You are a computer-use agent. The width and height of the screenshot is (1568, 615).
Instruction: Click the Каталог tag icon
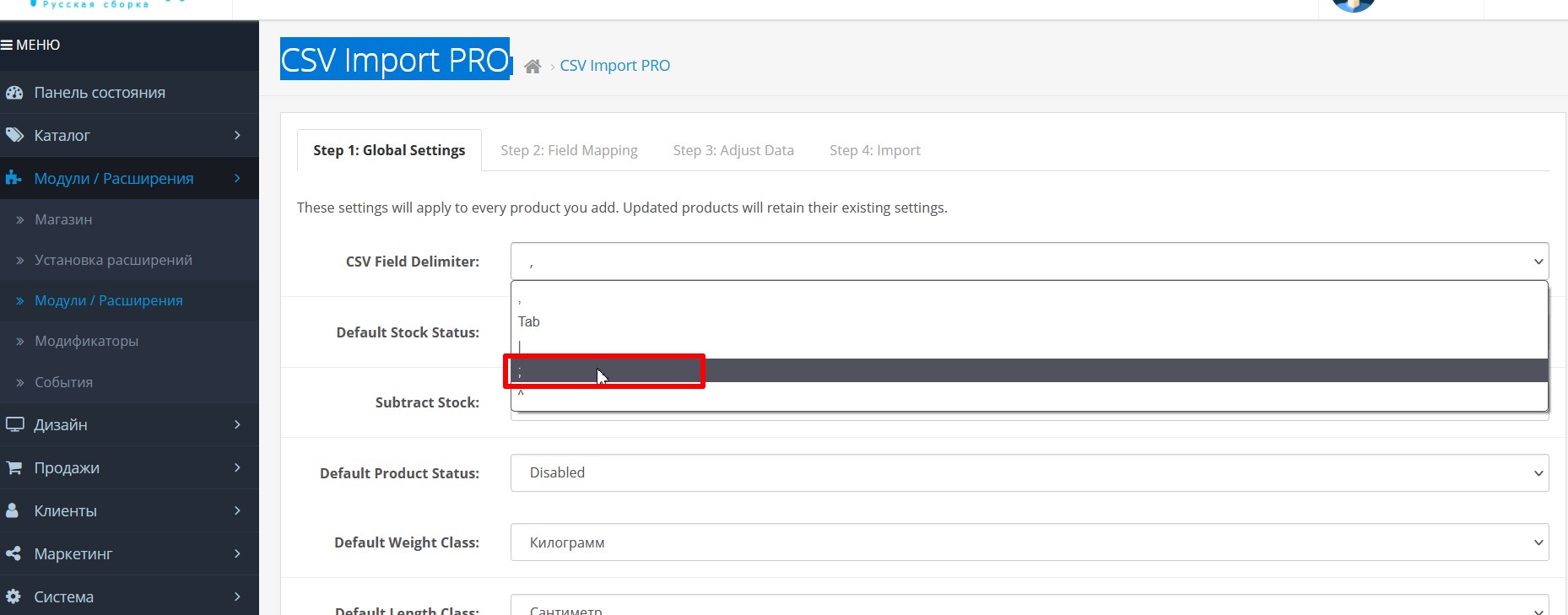coord(14,135)
